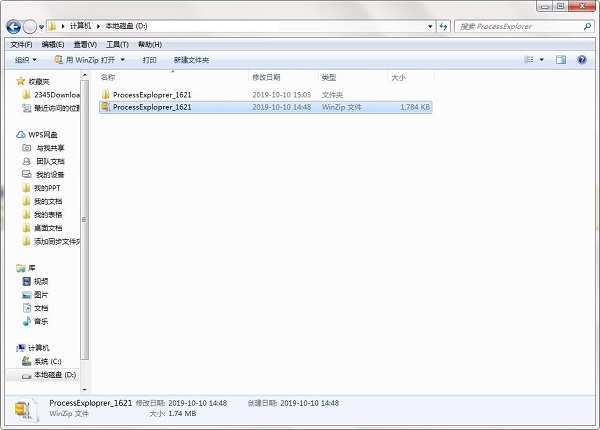Screen dimensions: 600x430
Task: Open 收藏夹 favorites in sidebar
Action: 38,81
